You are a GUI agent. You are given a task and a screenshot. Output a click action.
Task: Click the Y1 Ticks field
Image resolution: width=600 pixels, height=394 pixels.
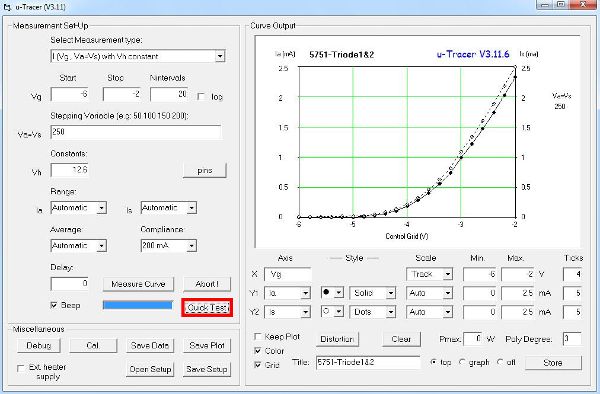[572, 293]
